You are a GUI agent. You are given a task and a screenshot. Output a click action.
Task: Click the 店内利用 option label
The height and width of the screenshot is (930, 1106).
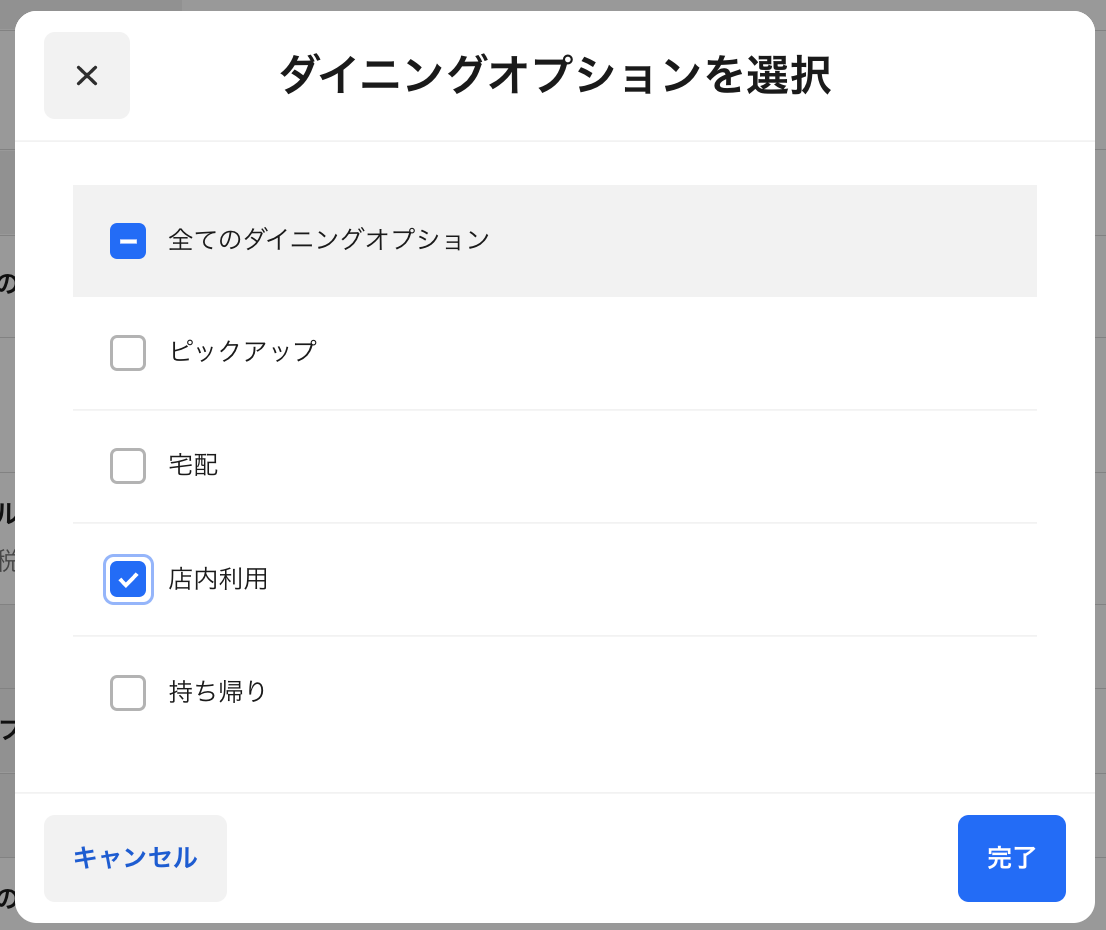pyautogui.click(x=218, y=579)
